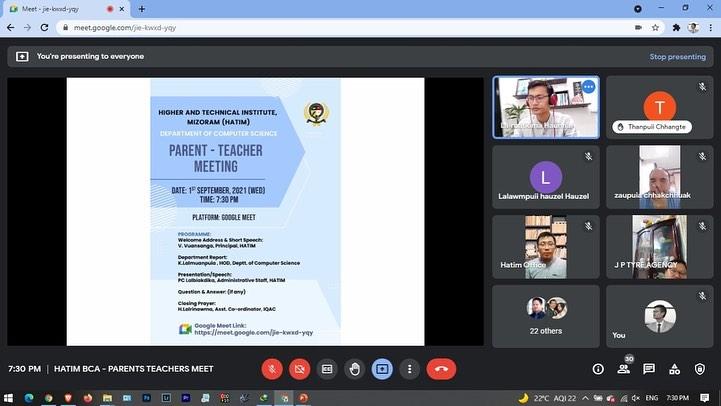Open meeting details info icon
This screenshot has height=406, width=721.
[x=598, y=369]
